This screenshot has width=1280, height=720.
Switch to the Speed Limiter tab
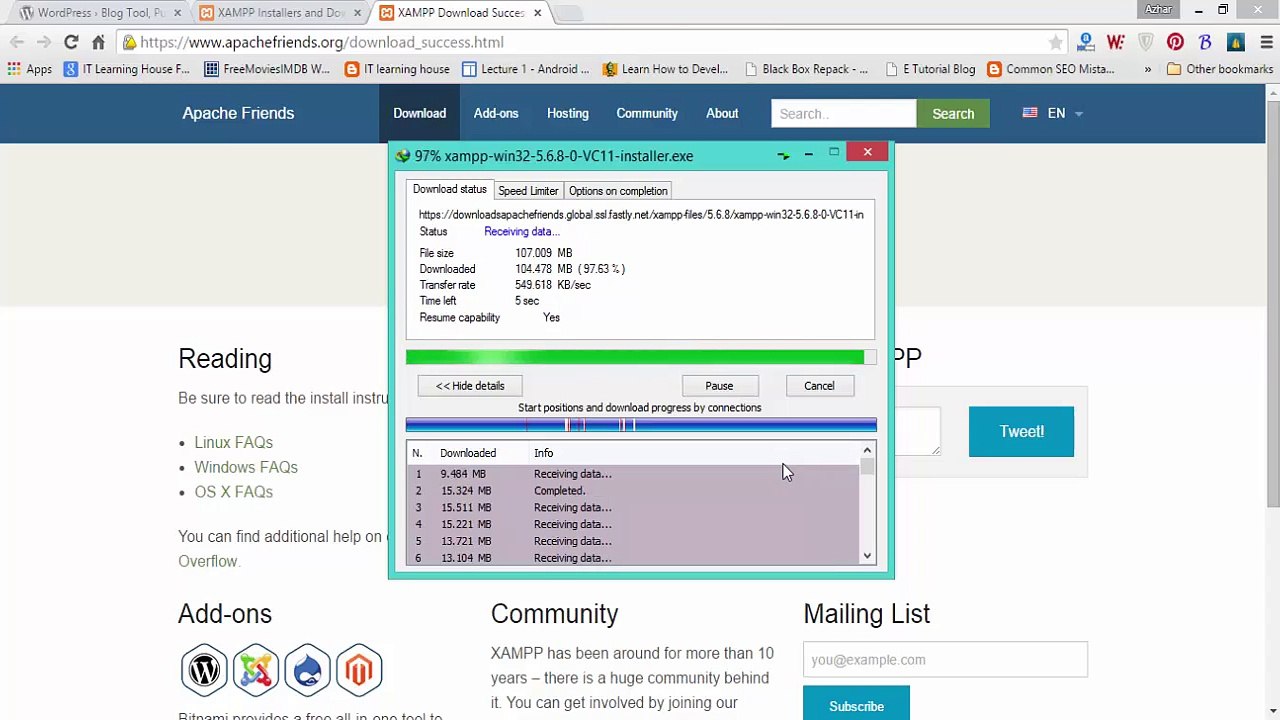(x=528, y=191)
